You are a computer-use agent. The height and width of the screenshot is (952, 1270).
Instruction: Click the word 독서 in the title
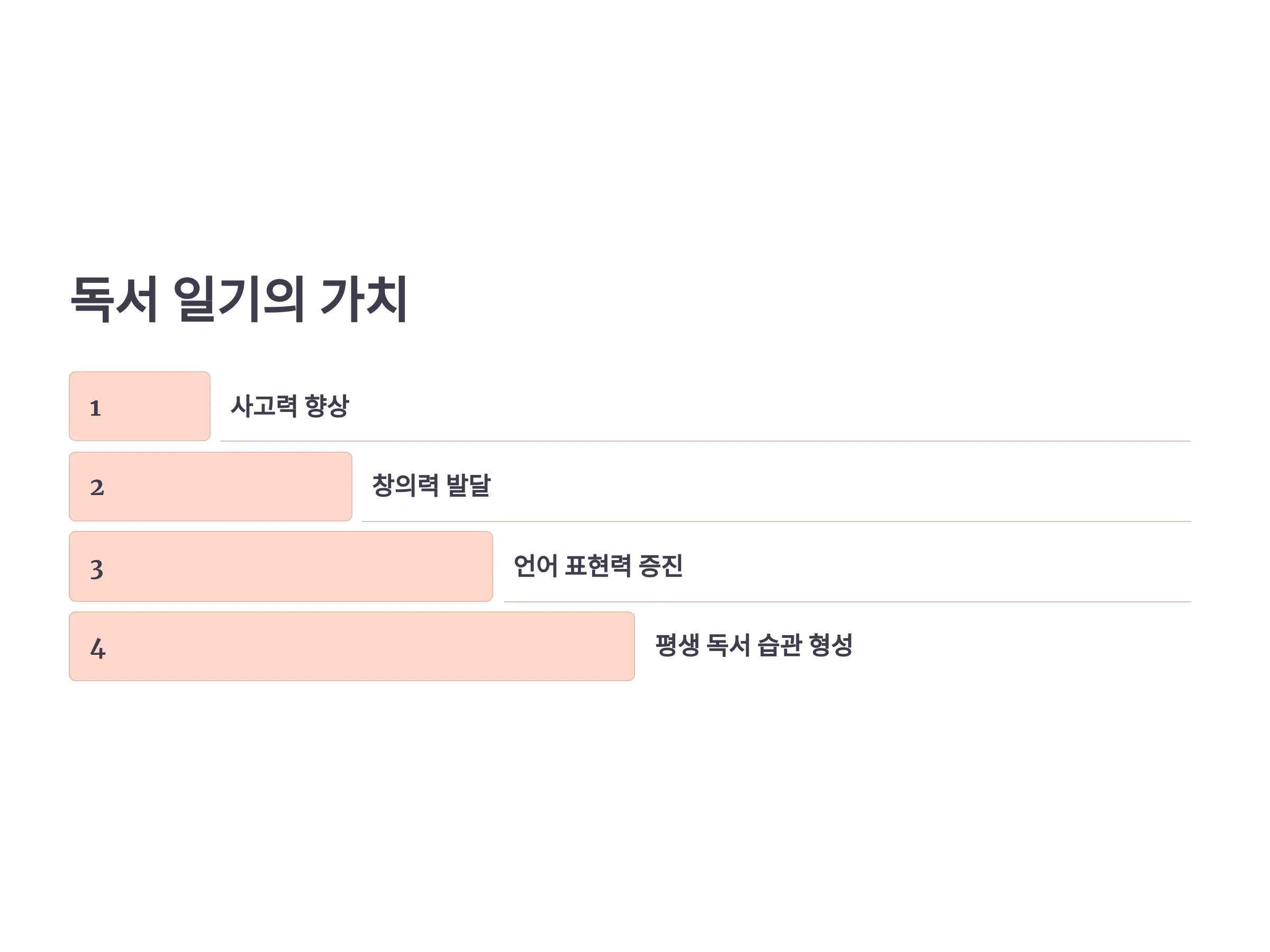(x=114, y=299)
